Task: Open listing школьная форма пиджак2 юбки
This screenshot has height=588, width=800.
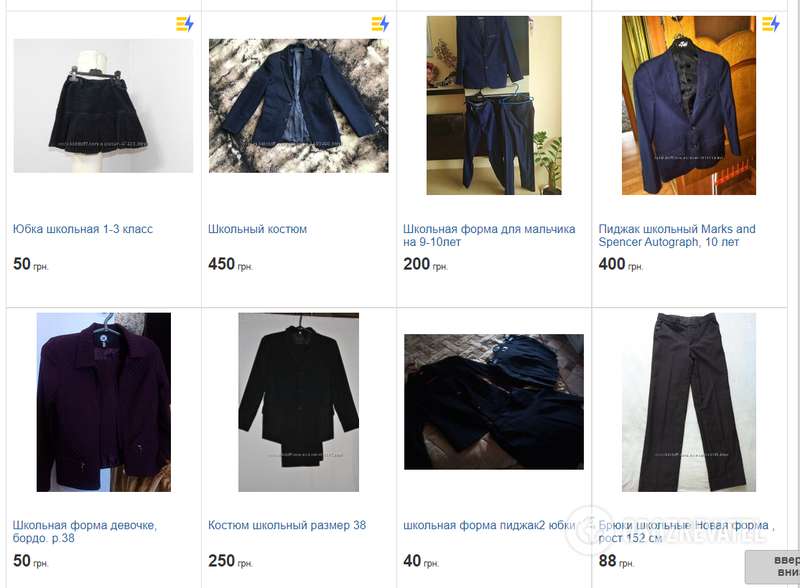Action: pos(489,525)
